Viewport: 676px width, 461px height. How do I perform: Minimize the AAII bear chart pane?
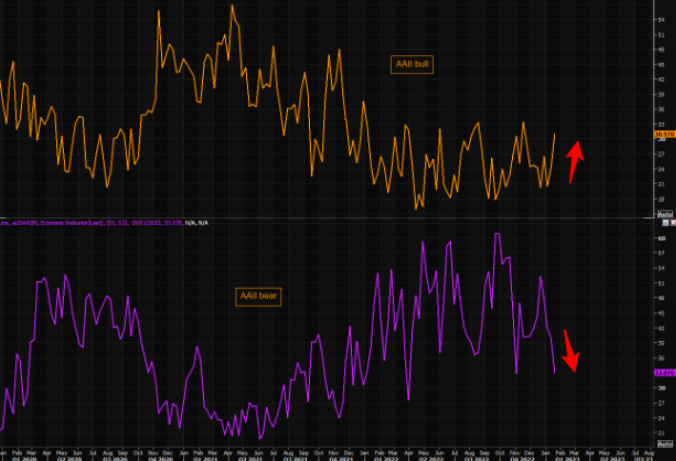point(666,223)
